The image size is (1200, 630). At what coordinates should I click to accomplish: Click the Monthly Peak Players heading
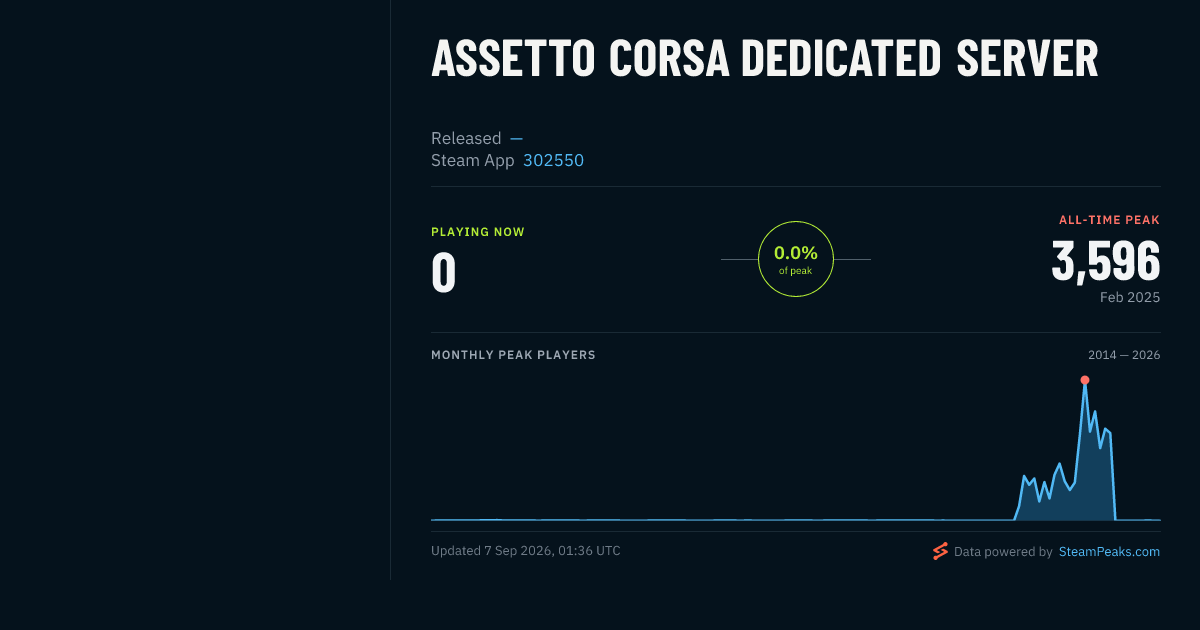click(x=513, y=355)
